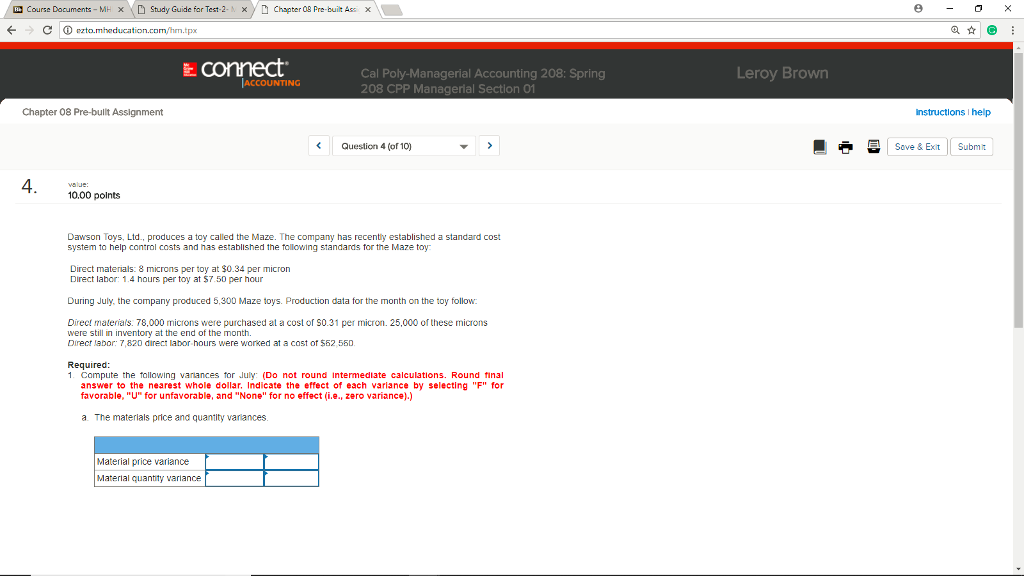
Task: Click the vertical page scrollbar thumb
Action: click(1018, 191)
